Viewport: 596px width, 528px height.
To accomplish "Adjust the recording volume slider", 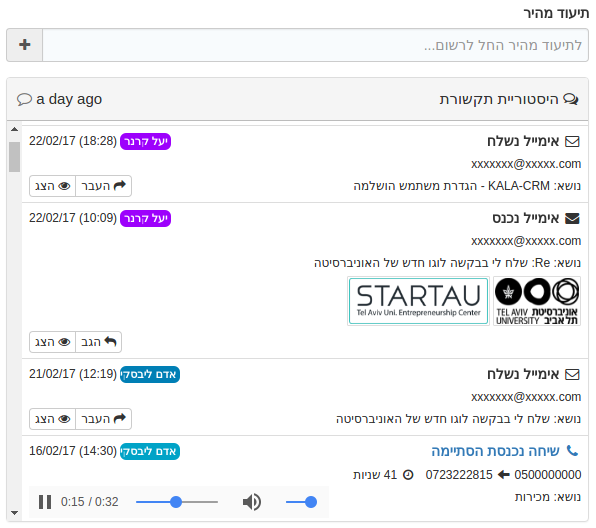I will click(x=301, y=502).
